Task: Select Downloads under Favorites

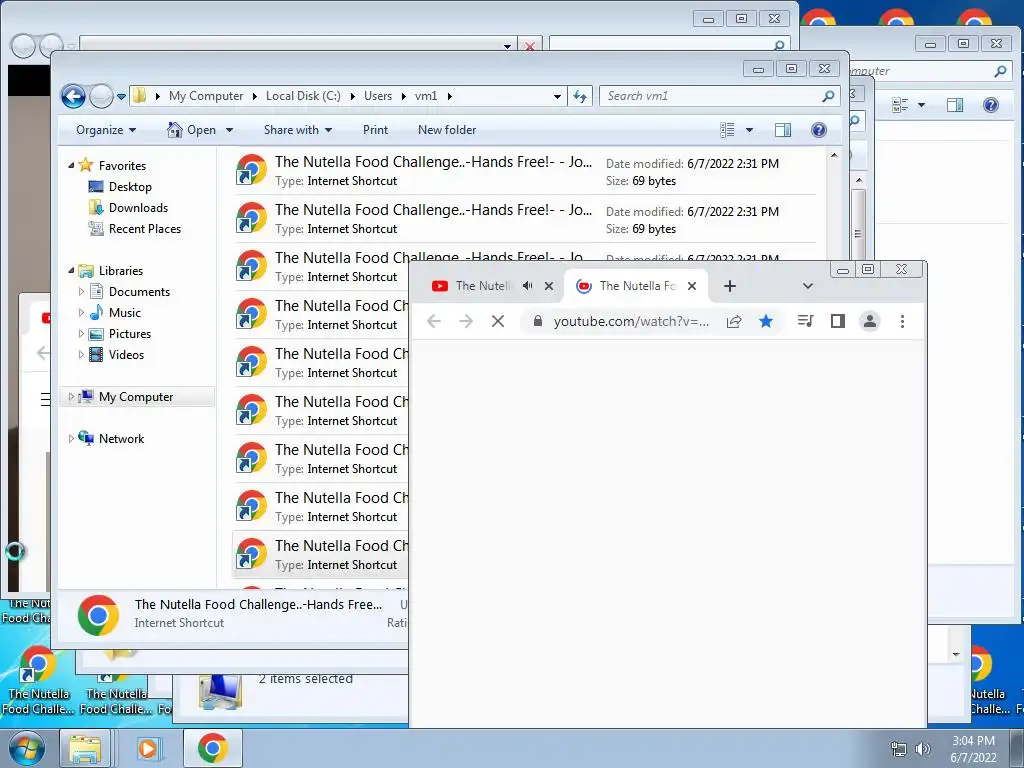Action: point(138,208)
